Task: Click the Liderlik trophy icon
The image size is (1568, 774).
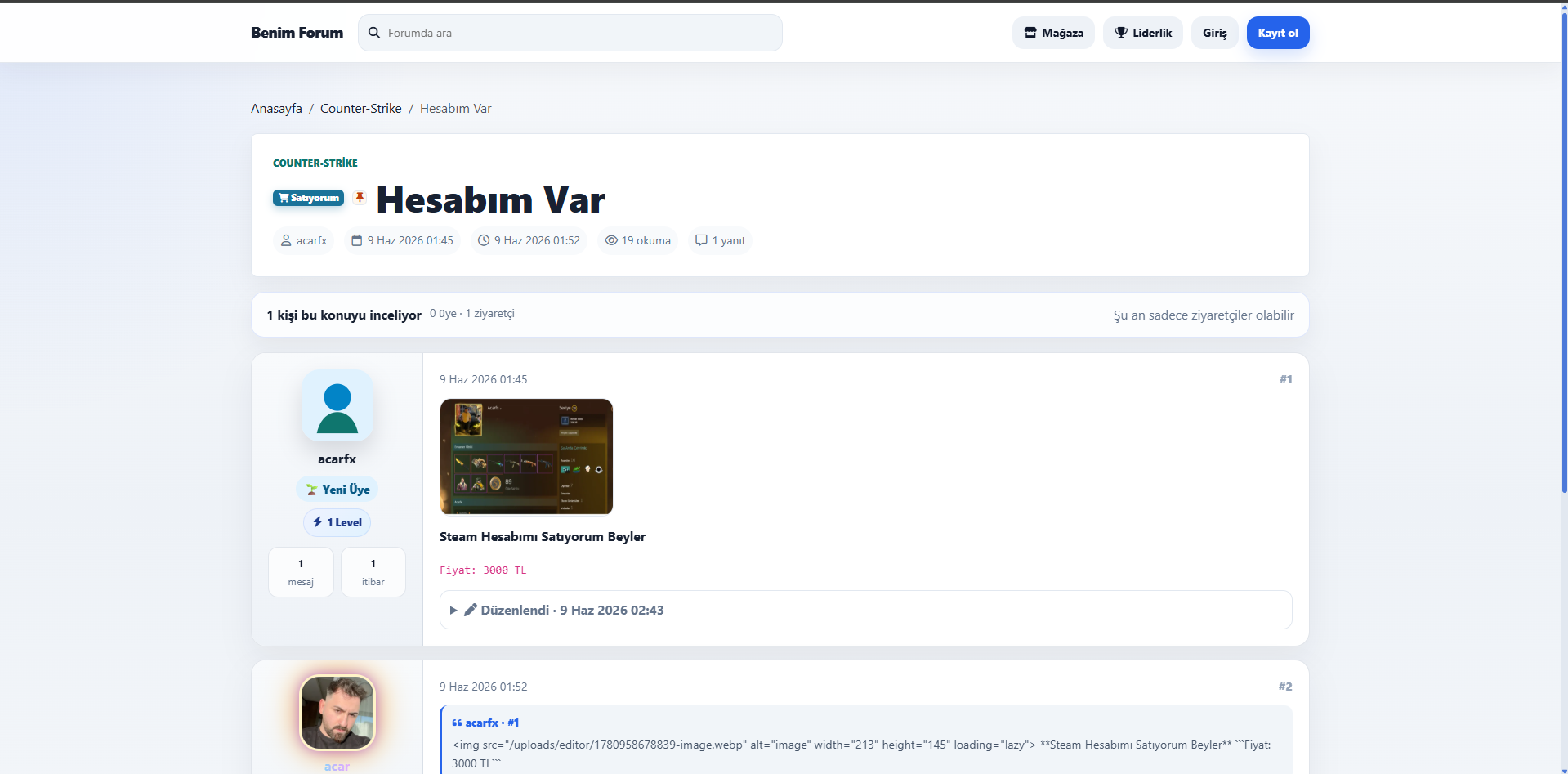Action: point(1121,33)
